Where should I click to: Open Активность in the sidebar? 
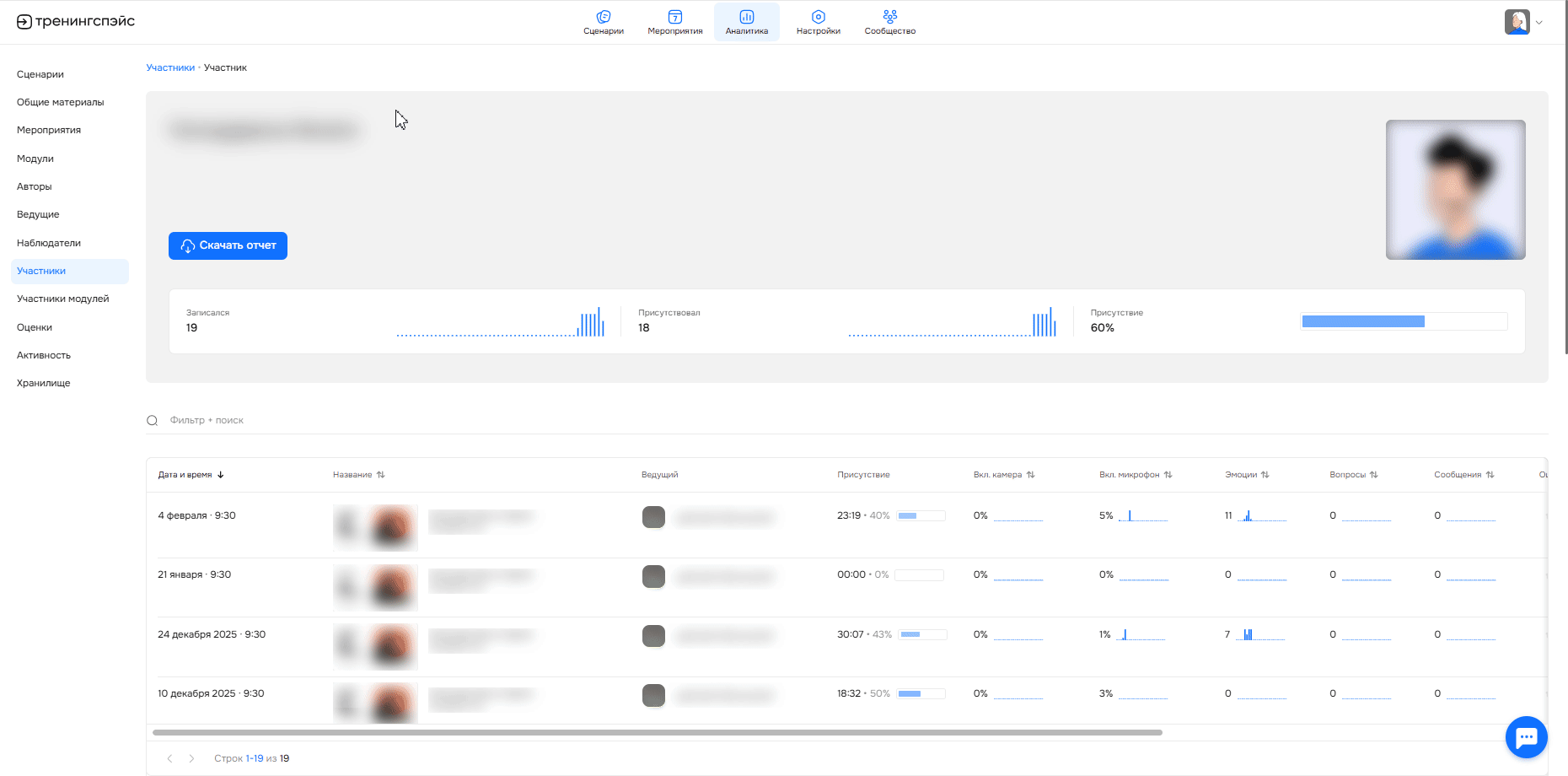pyautogui.click(x=44, y=355)
